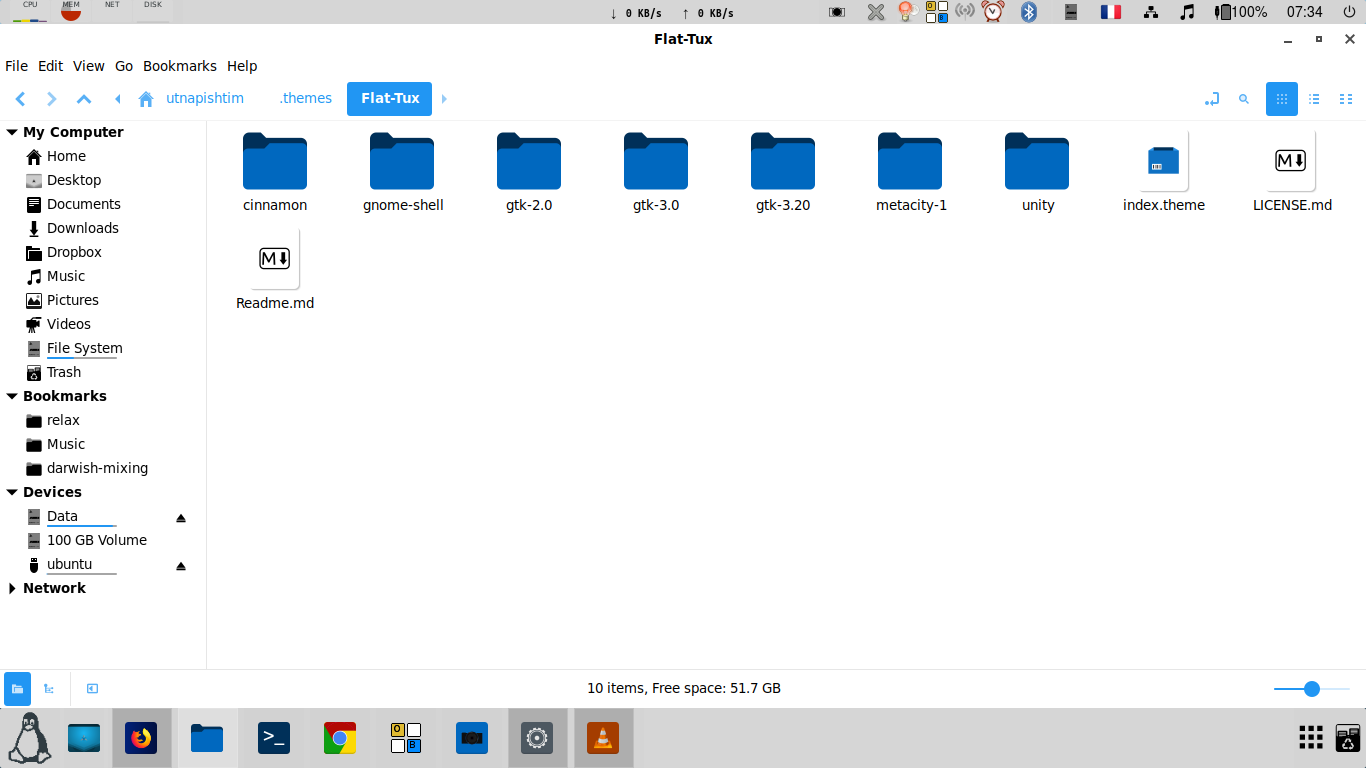Click the search magnifier icon
The width and height of the screenshot is (1366, 768).
click(x=1244, y=99)
